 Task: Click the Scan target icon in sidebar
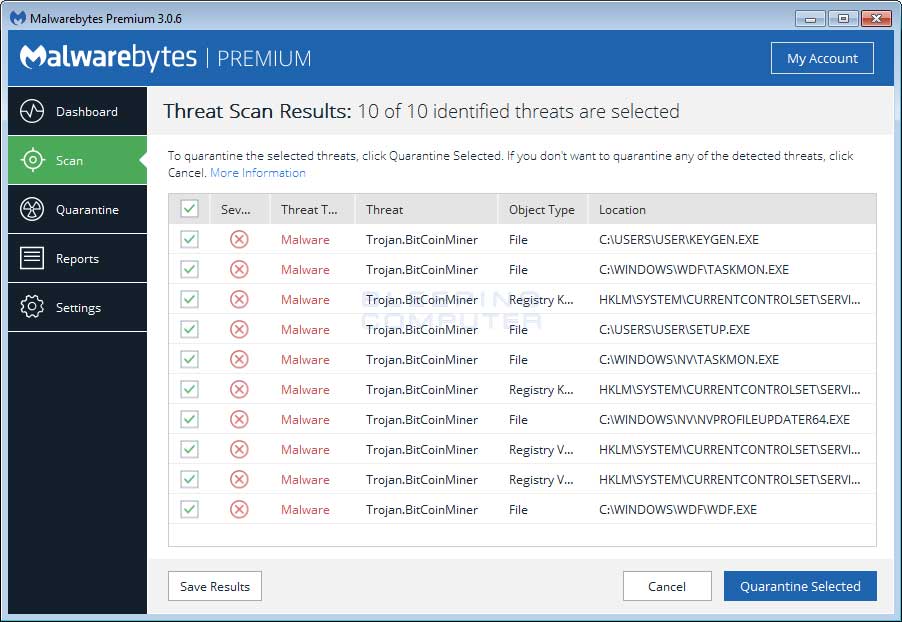(x=32, y=160)
